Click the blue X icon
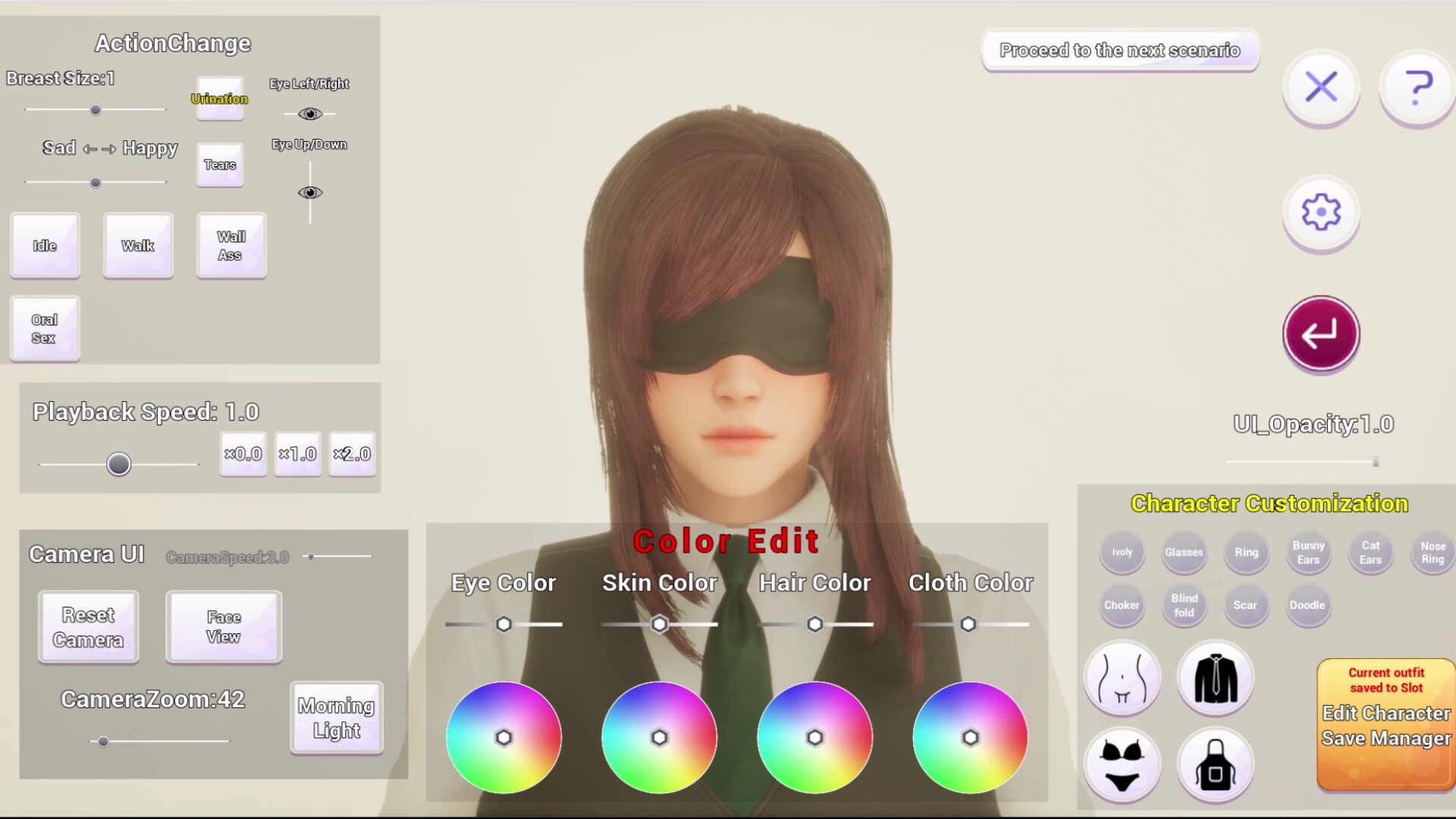 [1320, 87]
